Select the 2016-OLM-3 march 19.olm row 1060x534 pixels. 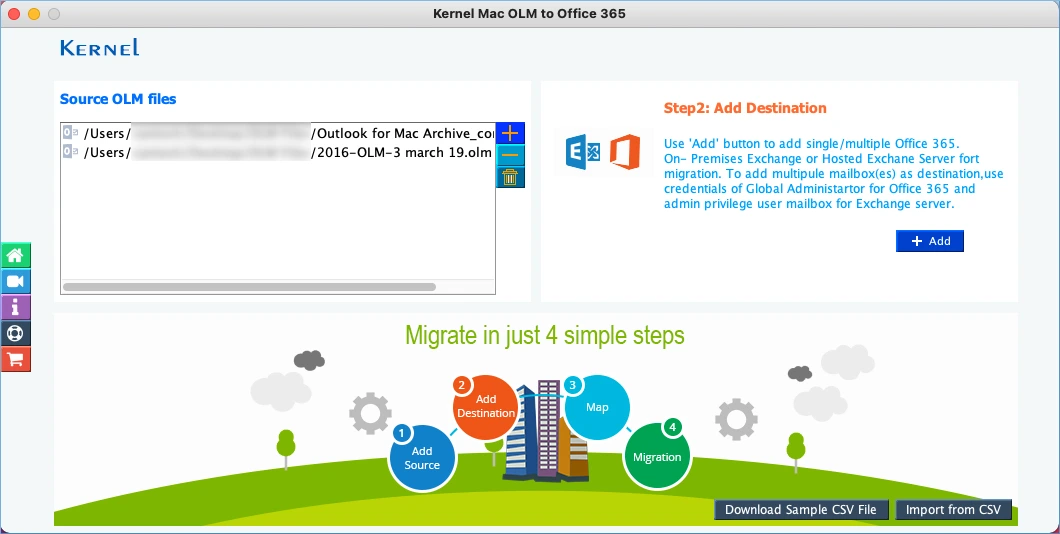(278, 152)
